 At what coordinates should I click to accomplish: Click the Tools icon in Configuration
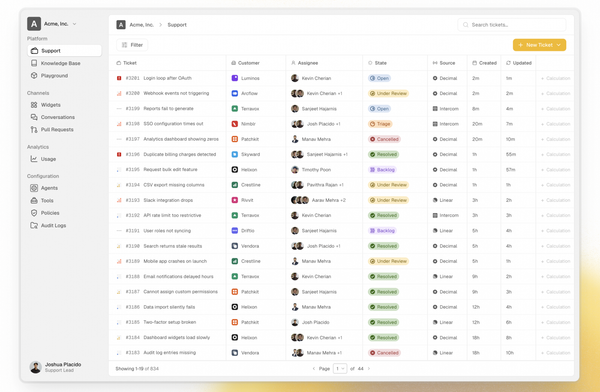coord(34,200)
